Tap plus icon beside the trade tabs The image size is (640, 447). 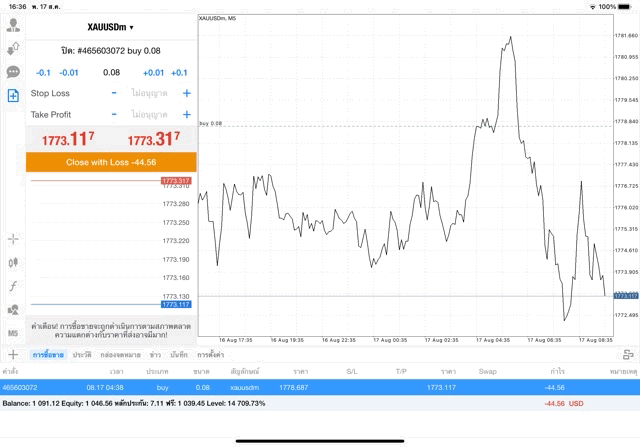click(13, 354)
